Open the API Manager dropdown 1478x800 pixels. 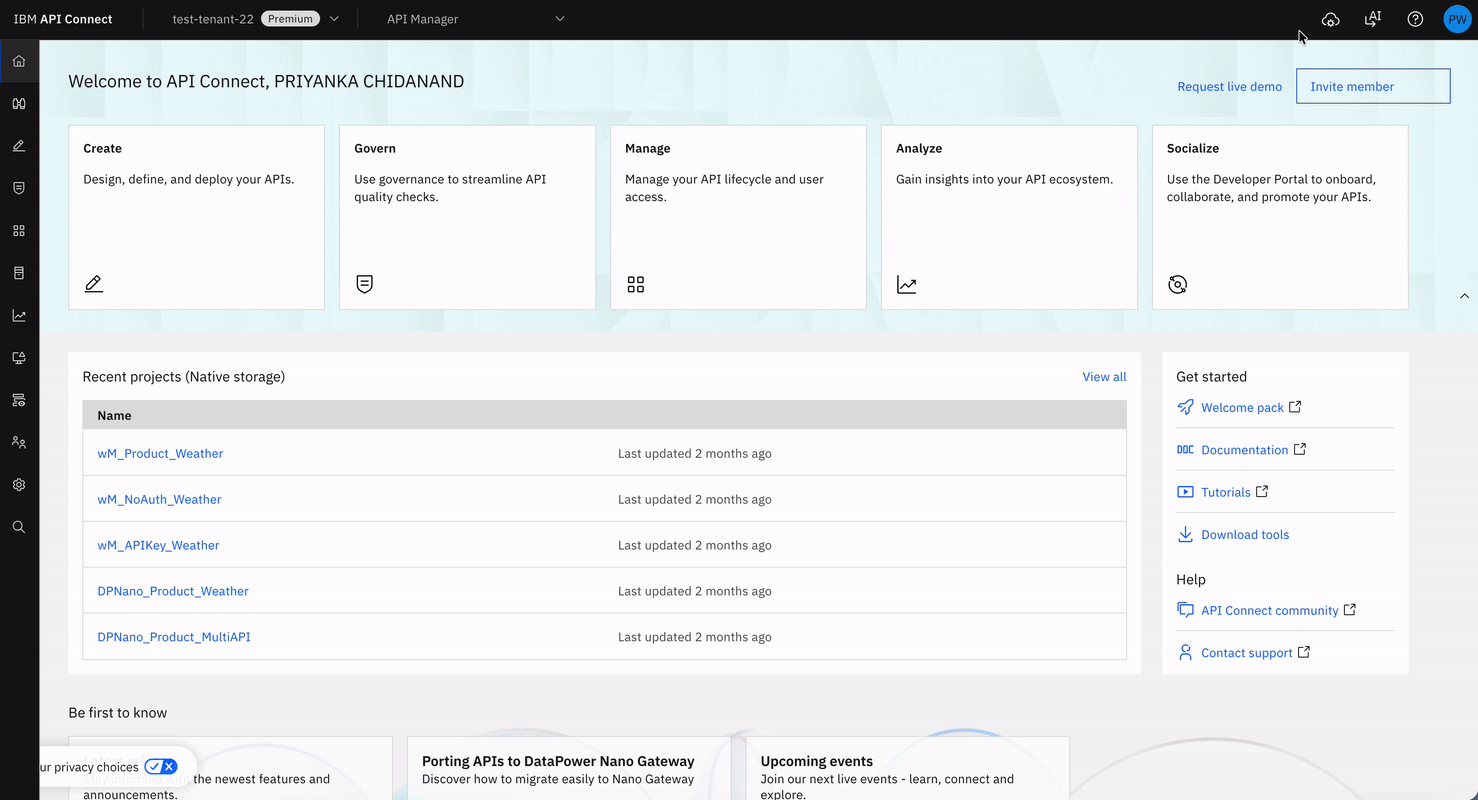tap(476, 19)
